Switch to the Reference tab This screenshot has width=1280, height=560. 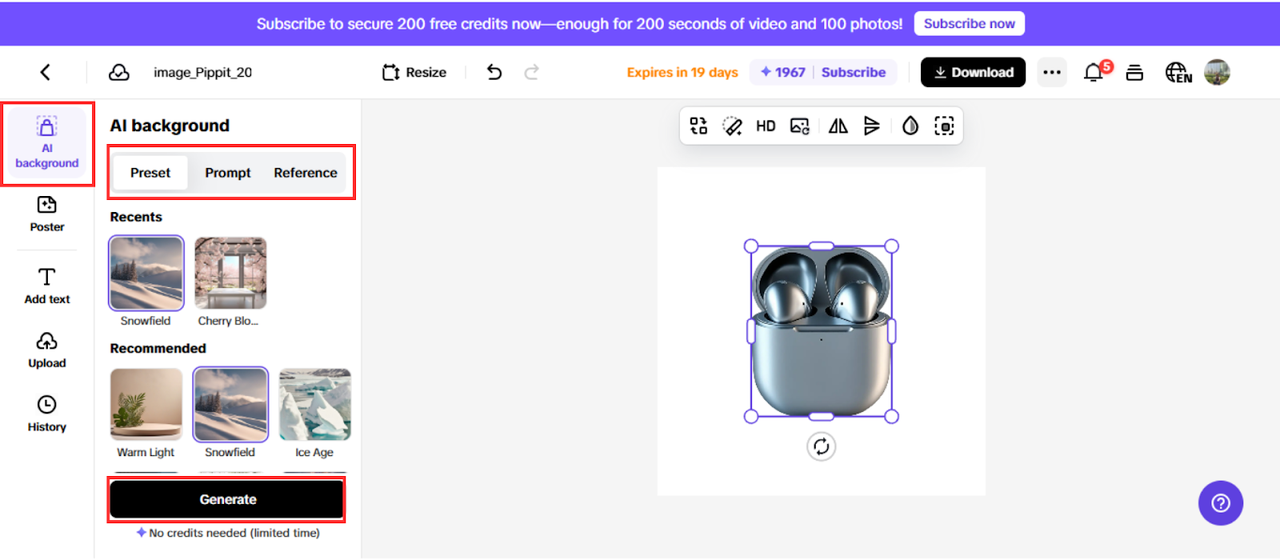pos(305,173)
